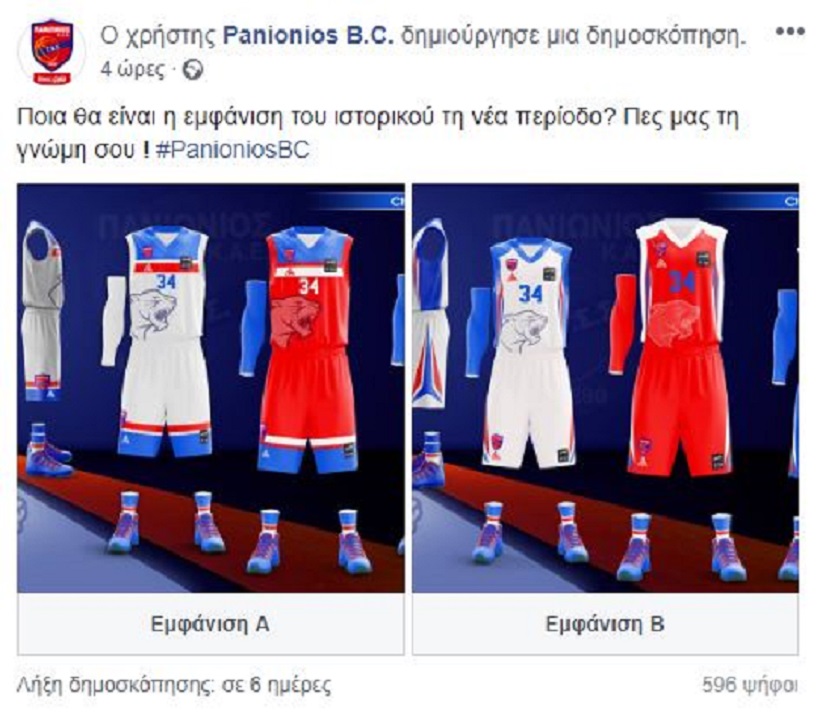The width and height of the screenshot is (820, 713).
Task: Open the three-dot post options menu
Action: [x=790, y=31]
